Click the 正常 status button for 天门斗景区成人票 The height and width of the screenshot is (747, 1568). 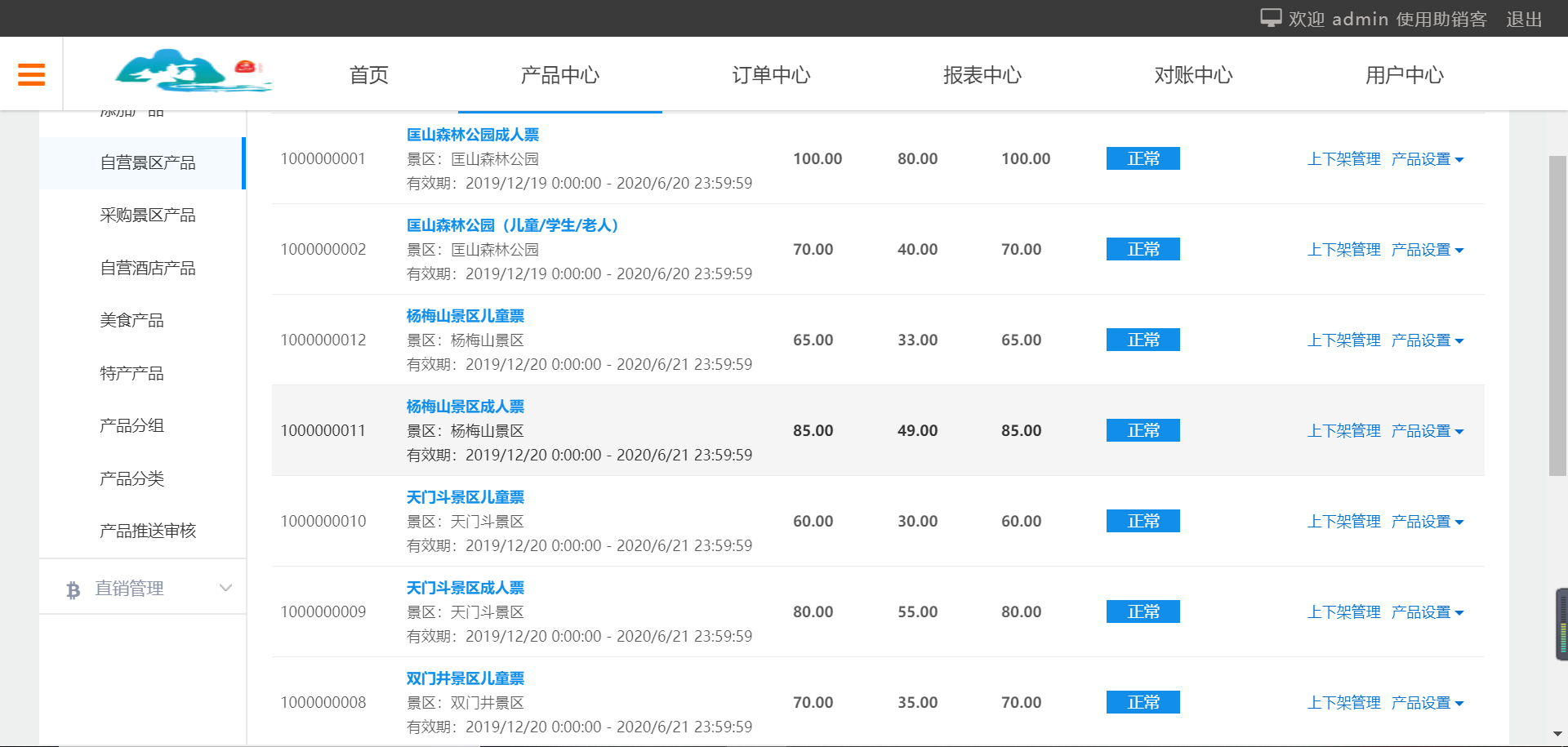coord(1143,611)
